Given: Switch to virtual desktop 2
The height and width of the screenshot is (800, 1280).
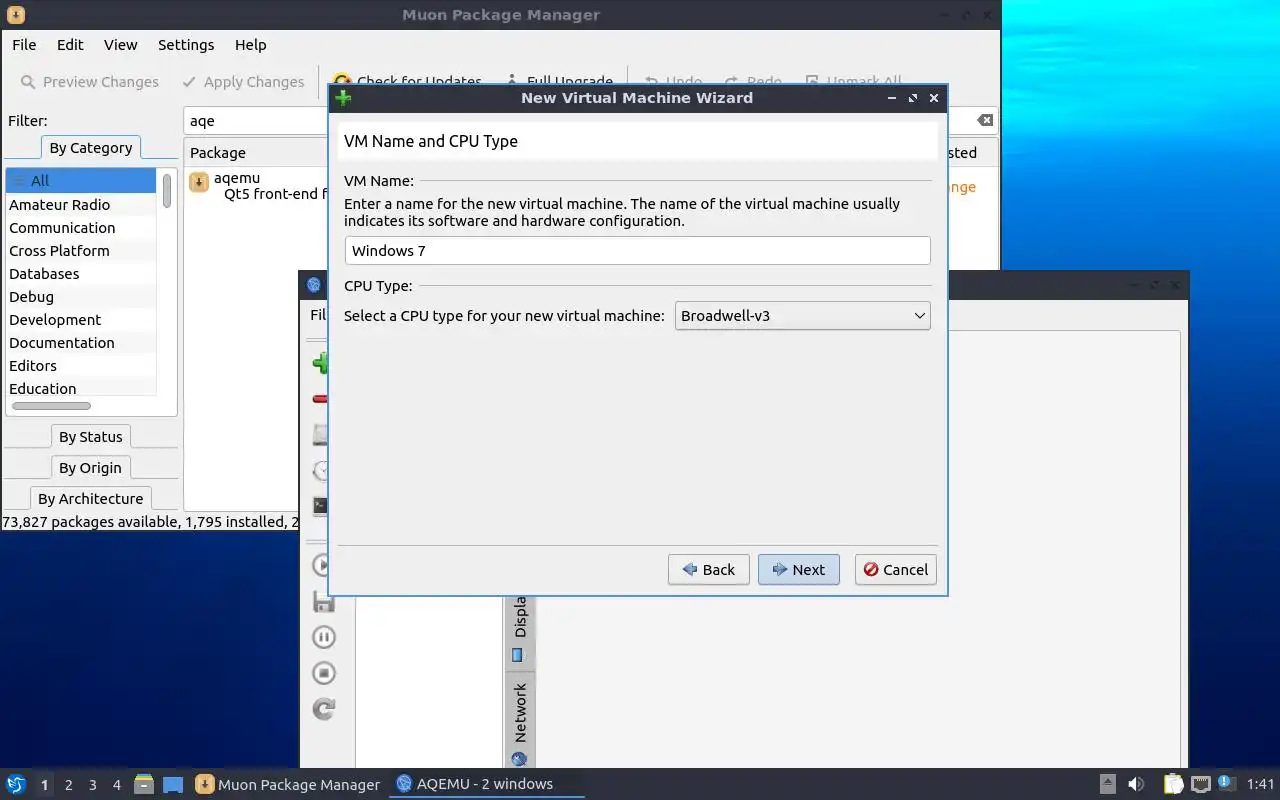Looking at the screenshot, I should pyautogui.click(x=69, y=785).
